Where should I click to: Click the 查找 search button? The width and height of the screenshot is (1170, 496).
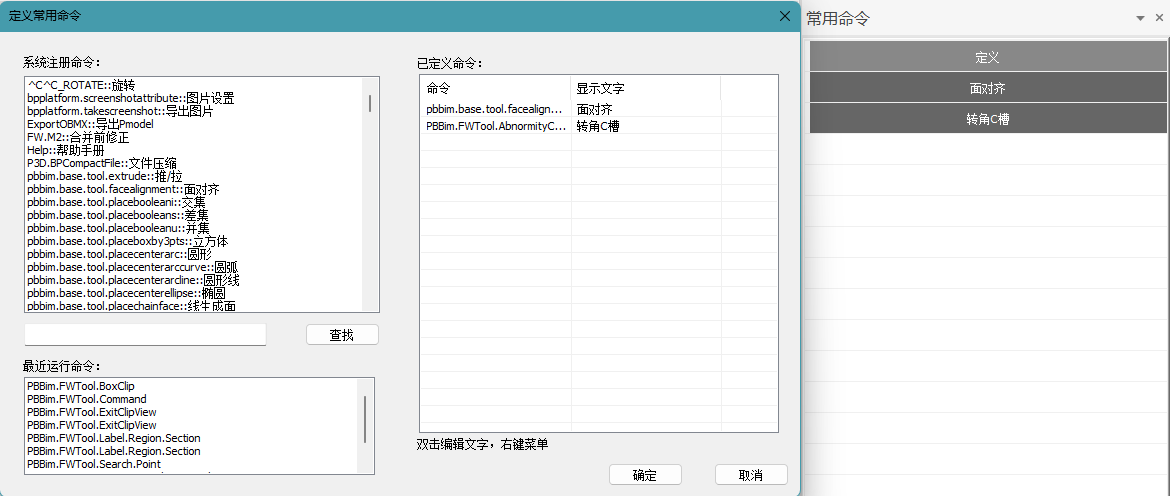click(x=342, y=335)
